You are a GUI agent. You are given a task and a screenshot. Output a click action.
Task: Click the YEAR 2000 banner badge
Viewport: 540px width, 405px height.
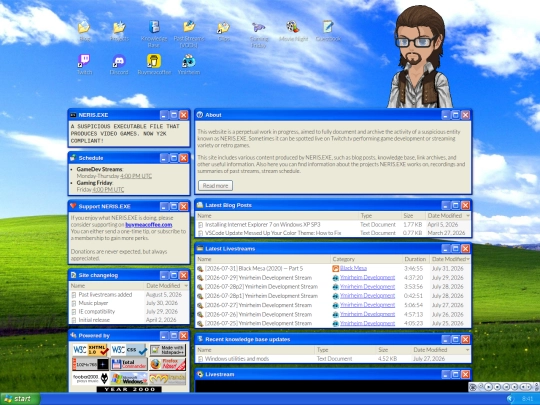129,389
